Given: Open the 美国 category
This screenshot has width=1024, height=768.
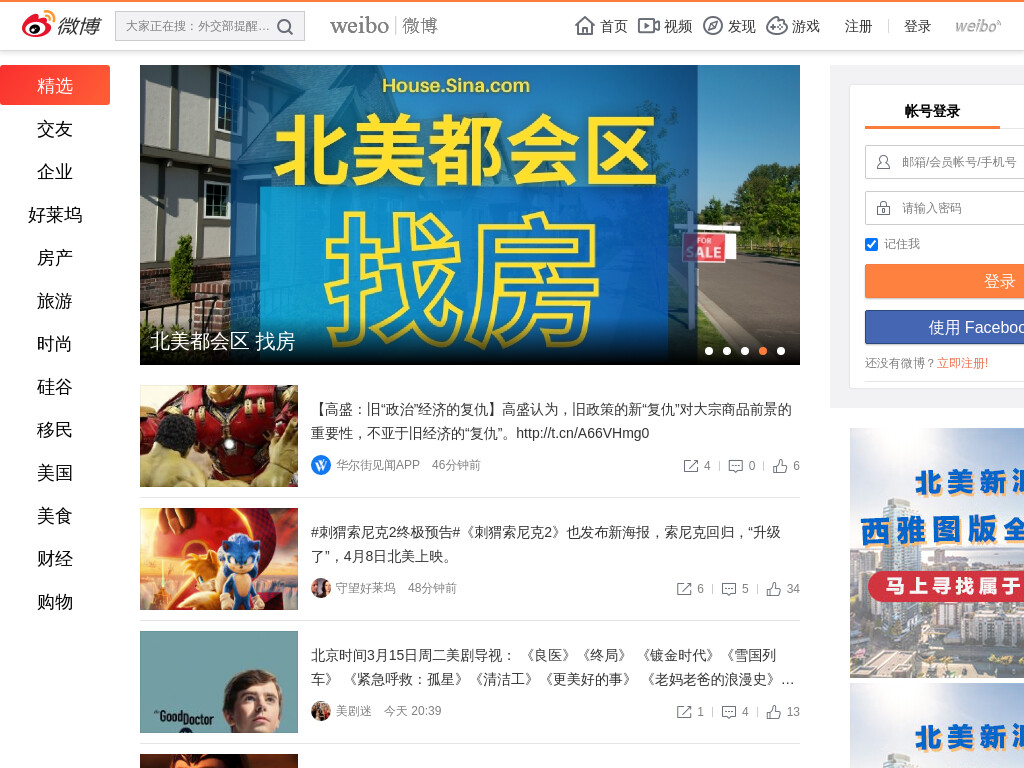Looking at the screenshot, I should pyautogui.click(x=55, y=473).
